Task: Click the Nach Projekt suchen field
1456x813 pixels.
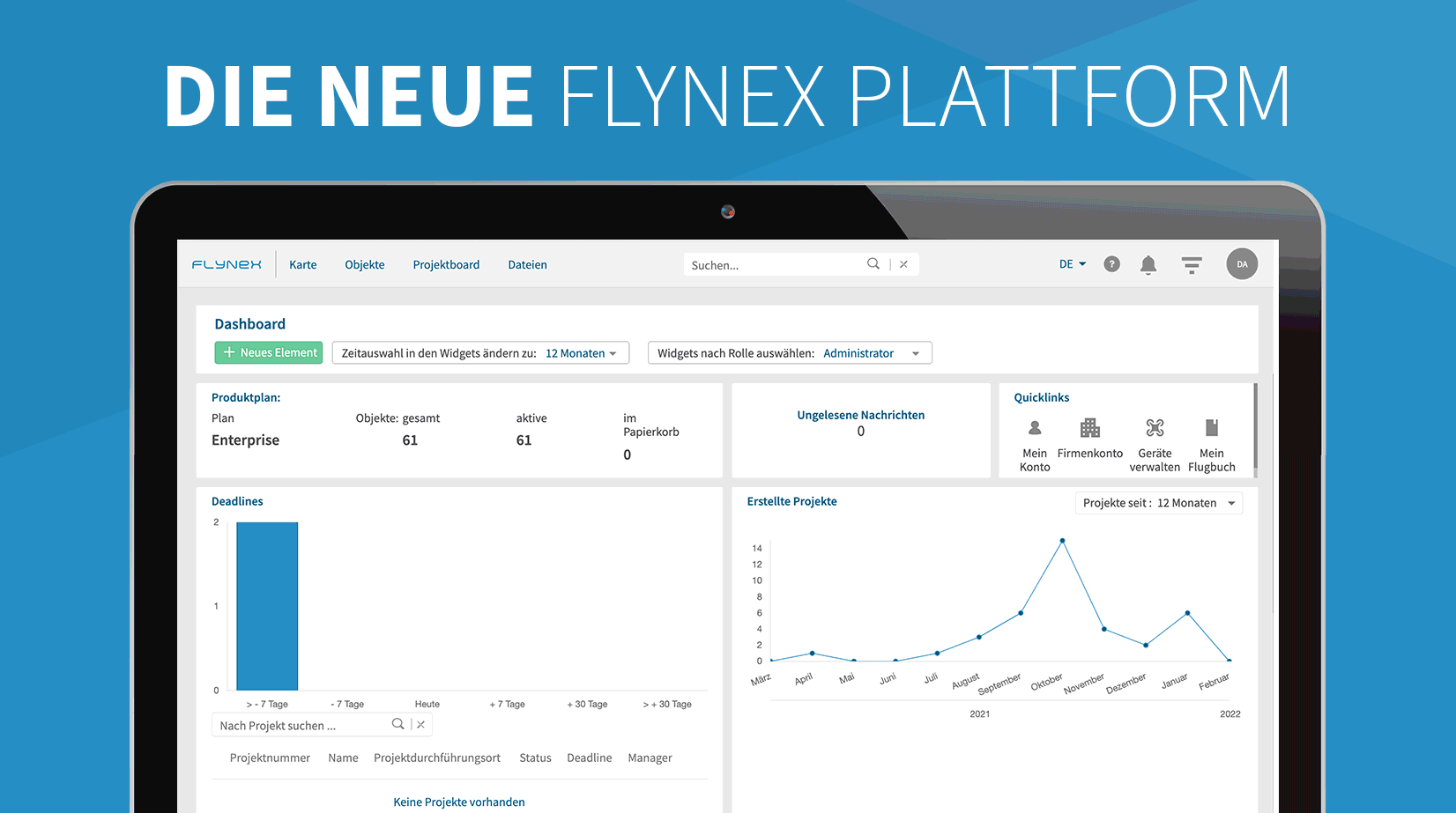Action: click(300, 726)
